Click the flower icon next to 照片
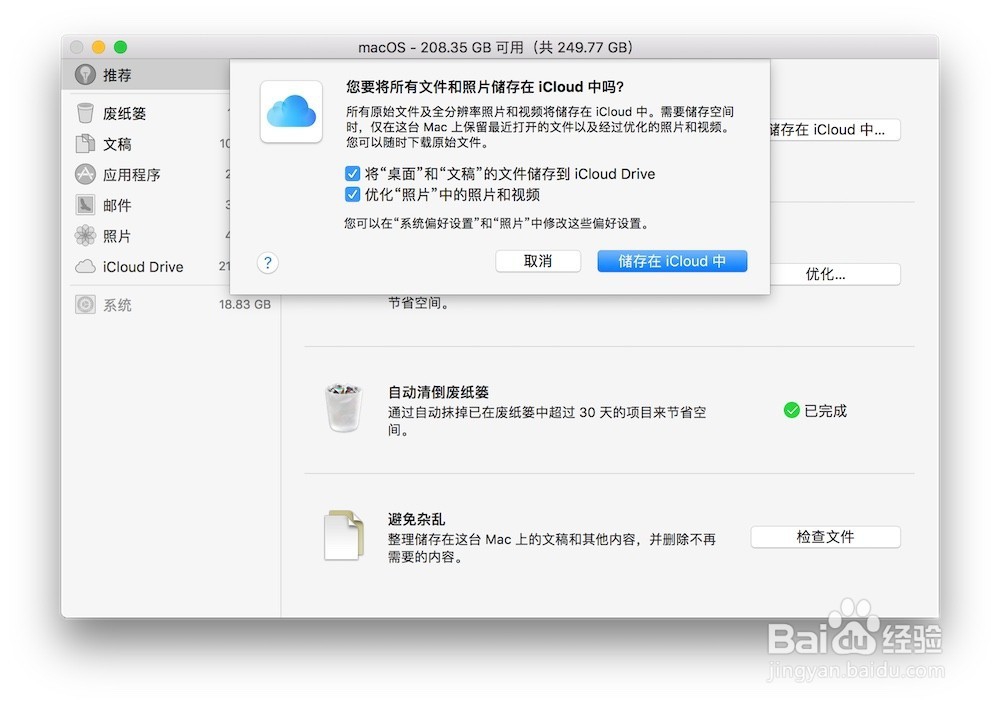Viewport: 1000px width, 705px height. tap(85, 235)
